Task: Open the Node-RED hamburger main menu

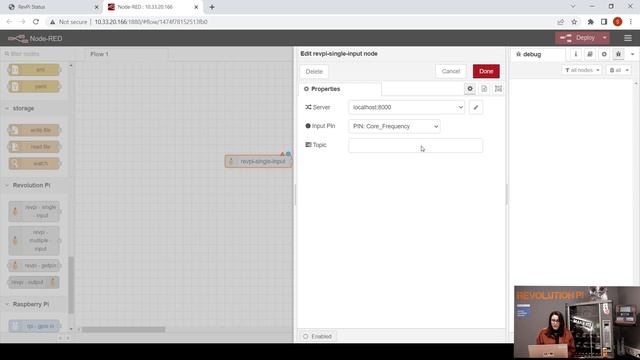Action: [x=628, y=38]
